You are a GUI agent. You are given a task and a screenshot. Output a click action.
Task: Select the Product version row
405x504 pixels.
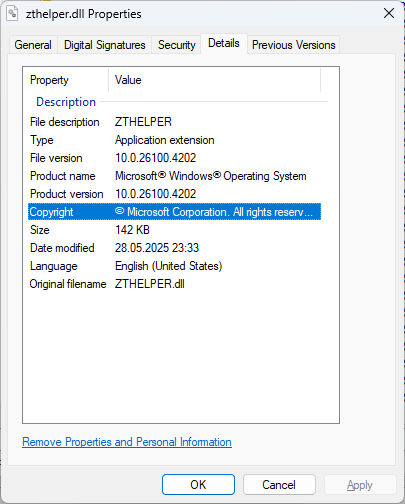(x=174, y=194)
